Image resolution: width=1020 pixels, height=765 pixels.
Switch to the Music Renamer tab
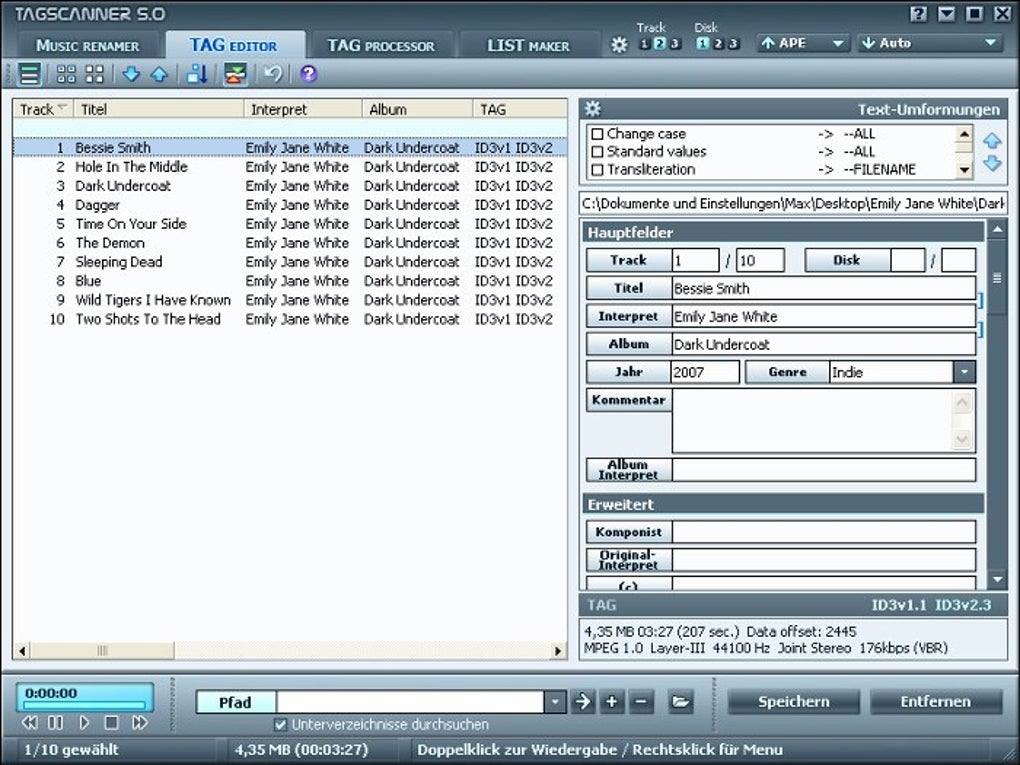tap(87, 45)
